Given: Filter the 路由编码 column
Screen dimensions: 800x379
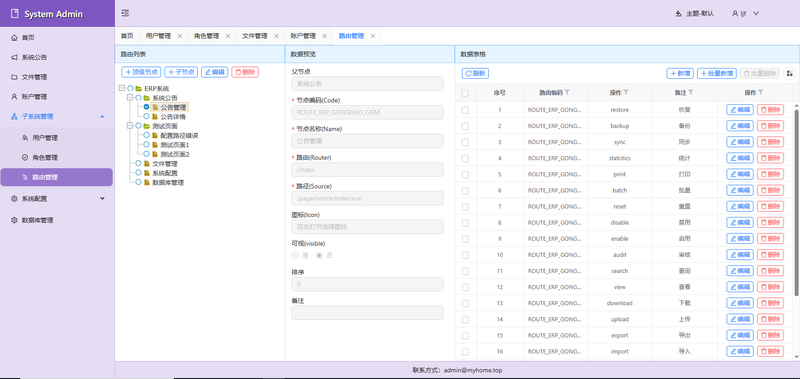Looking at the screenshot, I should [x=567, y=92].
